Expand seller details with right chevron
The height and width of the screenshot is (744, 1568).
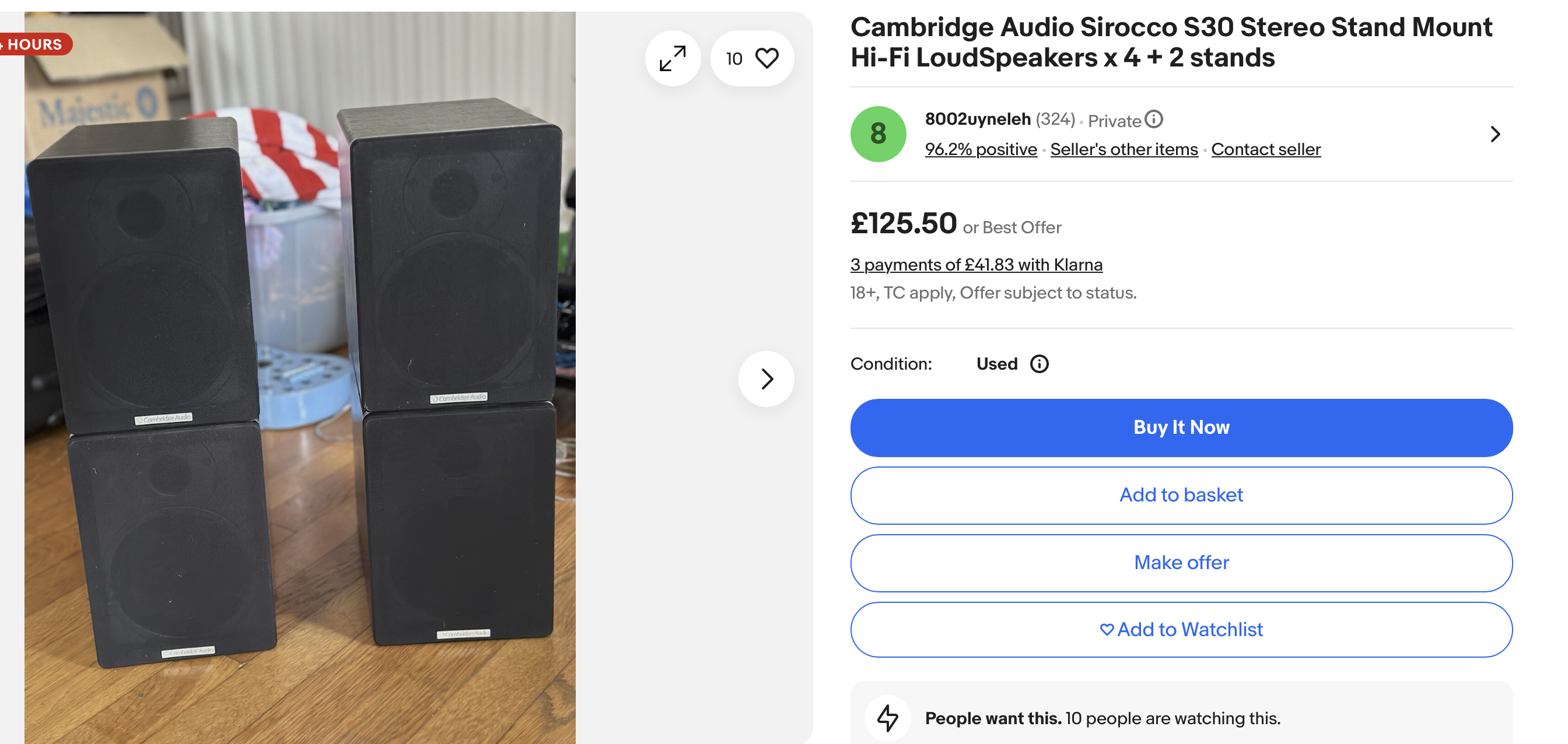[1495, 134]
